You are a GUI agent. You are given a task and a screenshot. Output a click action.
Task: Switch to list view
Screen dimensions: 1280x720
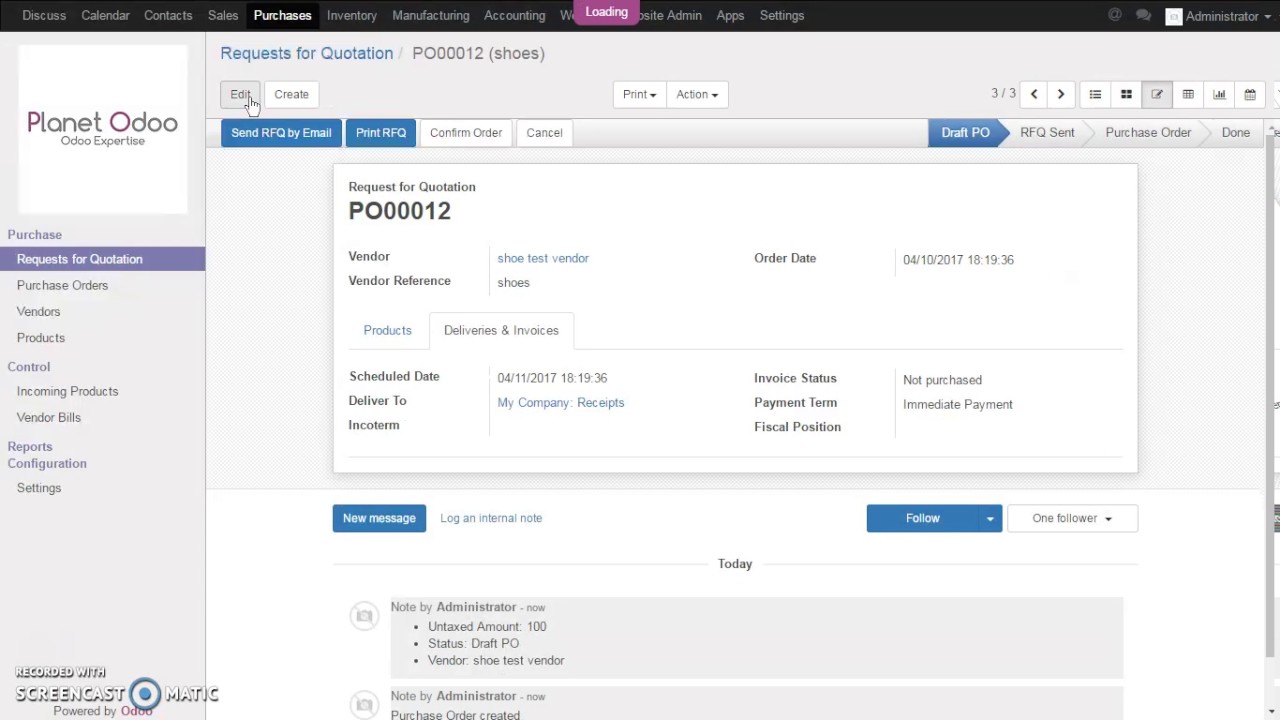(x=1095, y=94)
